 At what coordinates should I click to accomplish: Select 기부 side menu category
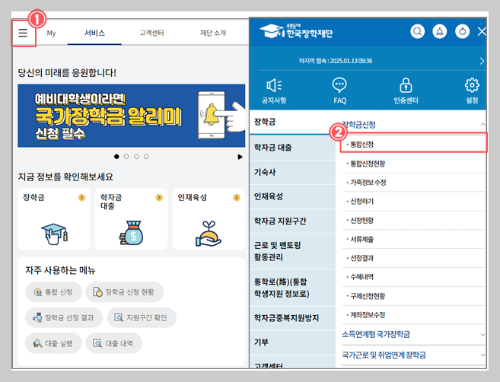[293, 342]
